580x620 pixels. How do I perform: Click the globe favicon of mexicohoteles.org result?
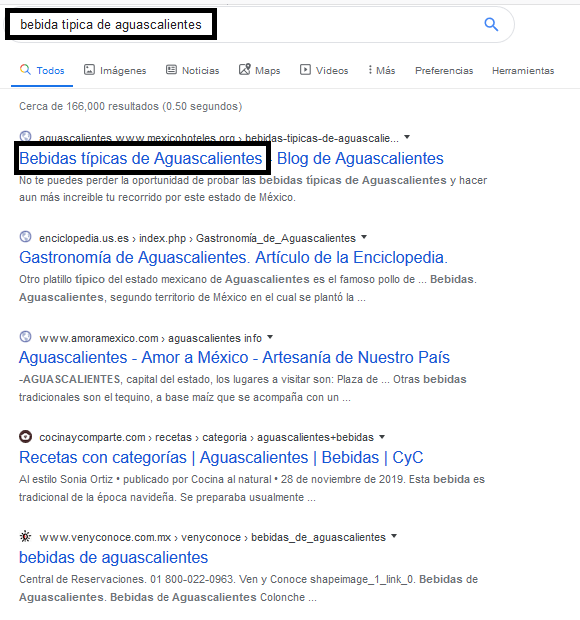[25, 137]
